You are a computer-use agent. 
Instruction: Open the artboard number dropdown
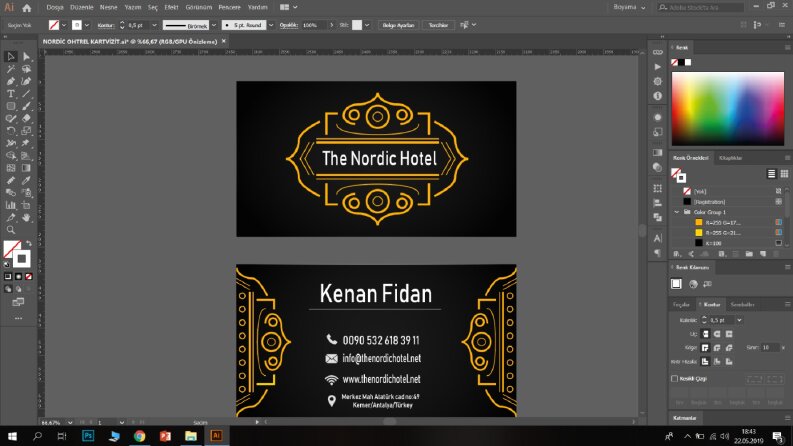pos(121,422)
